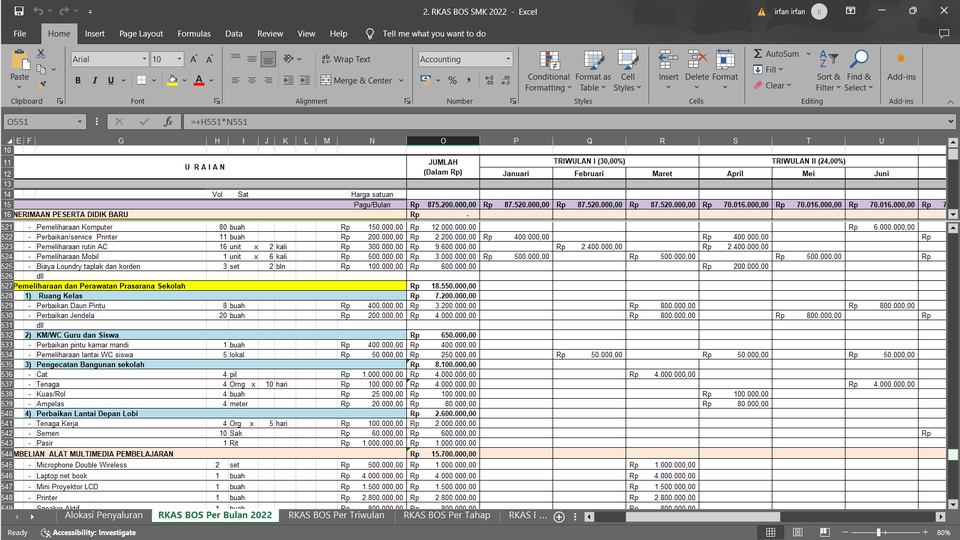
Task: Decrease indent of cell contents
Action: click(288, 80)
